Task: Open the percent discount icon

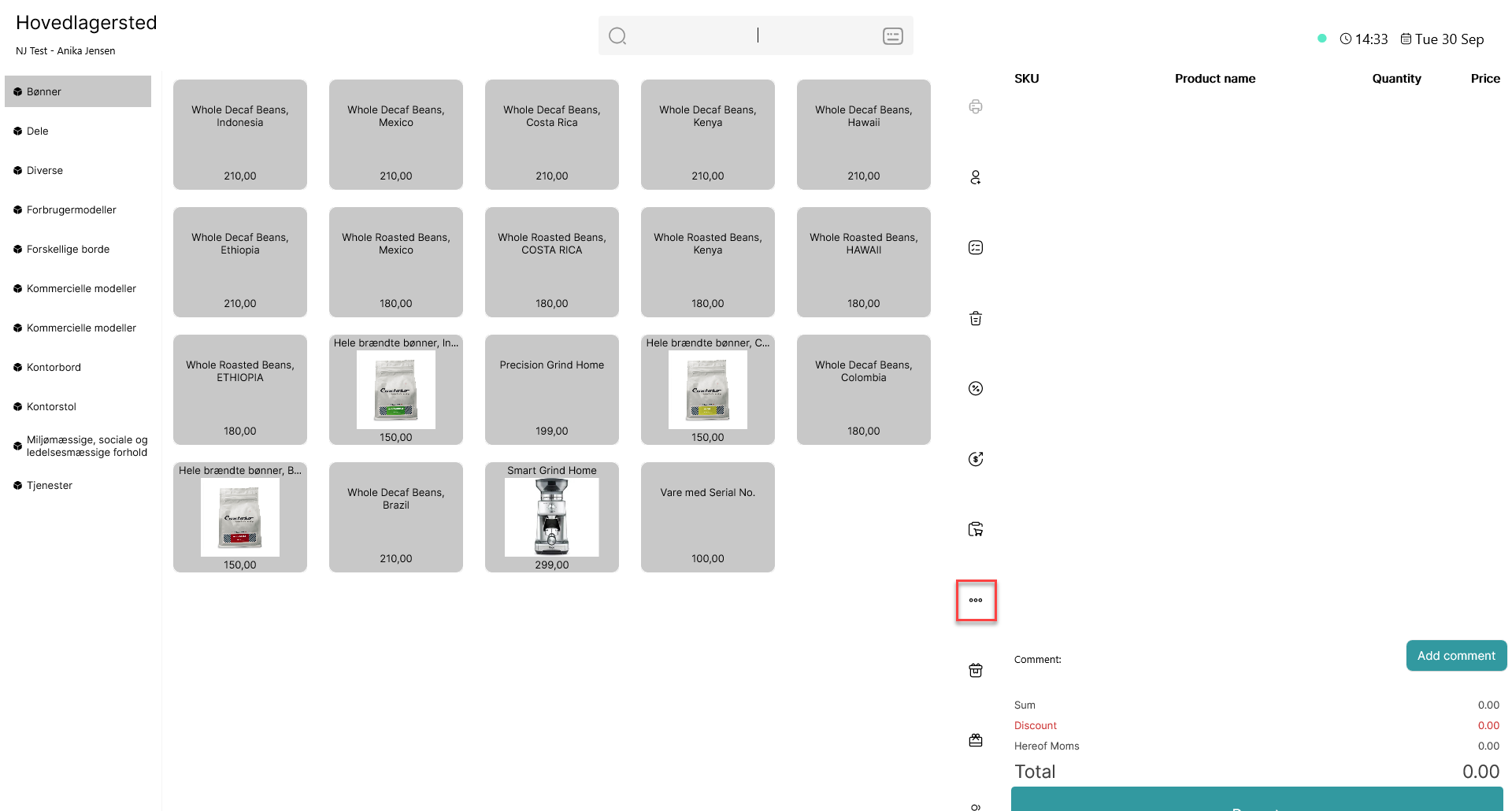Action: pyautogui.click(x=976, y=388)
